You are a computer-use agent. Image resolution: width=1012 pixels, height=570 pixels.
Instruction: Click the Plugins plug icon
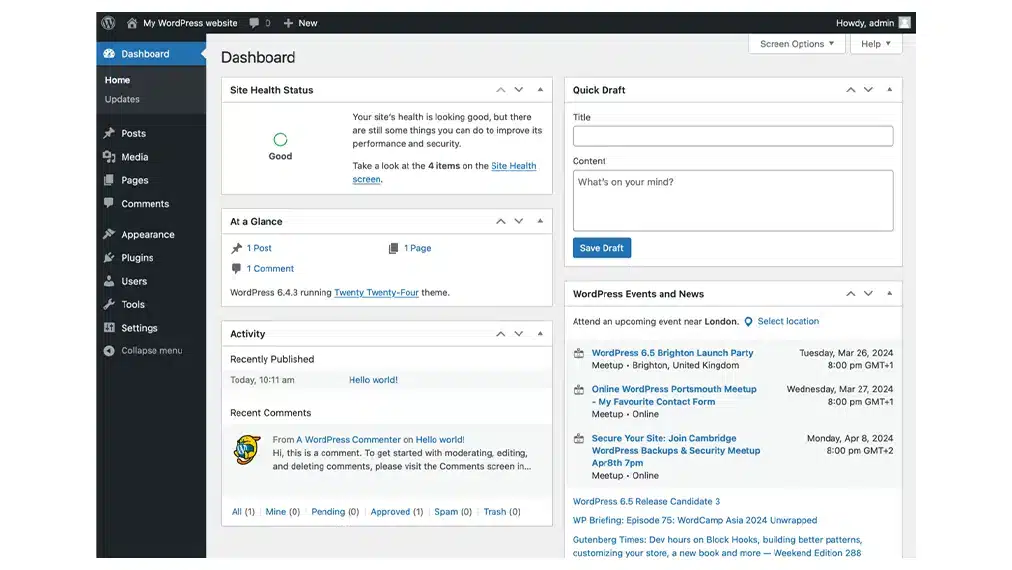tap(109, 258)
